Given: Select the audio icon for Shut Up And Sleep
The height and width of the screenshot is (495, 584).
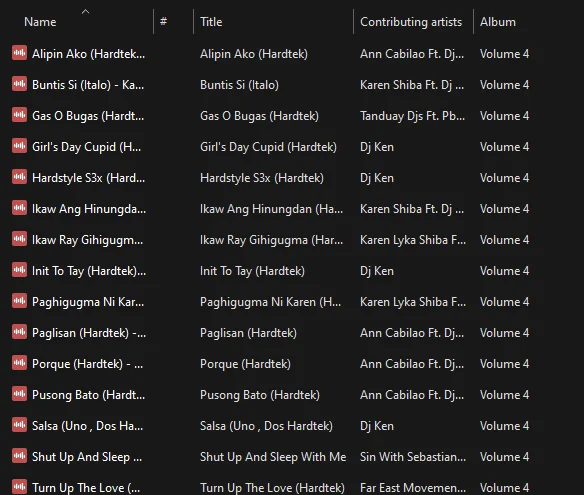Looking at the screenshot, I should [x=19, y=456].
